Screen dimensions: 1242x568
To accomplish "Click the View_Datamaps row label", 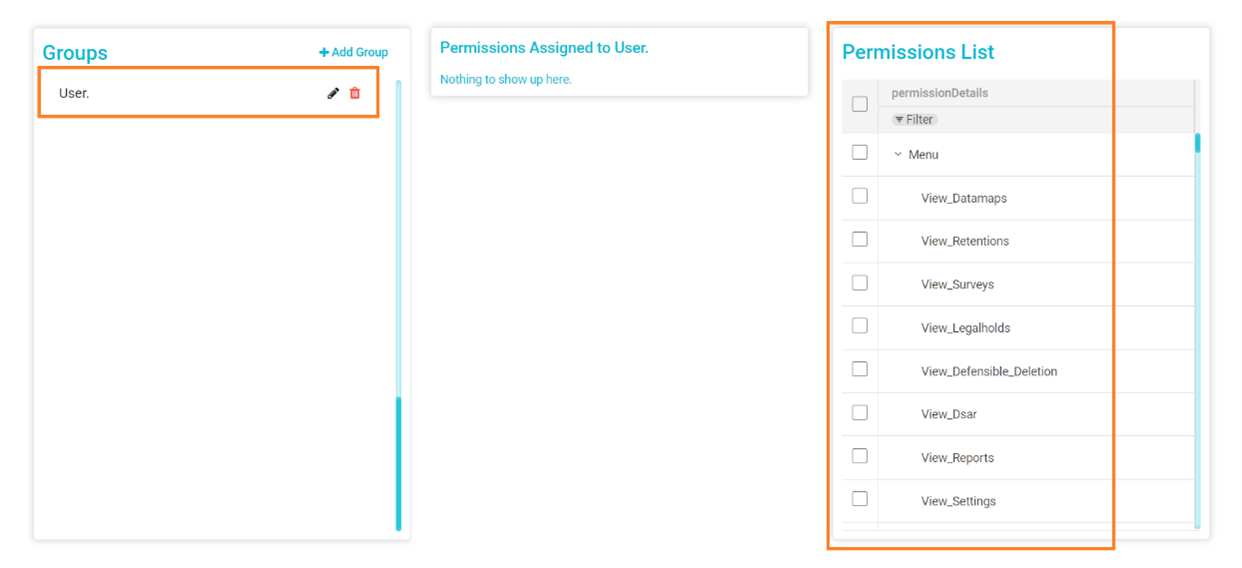I will 964,198.
